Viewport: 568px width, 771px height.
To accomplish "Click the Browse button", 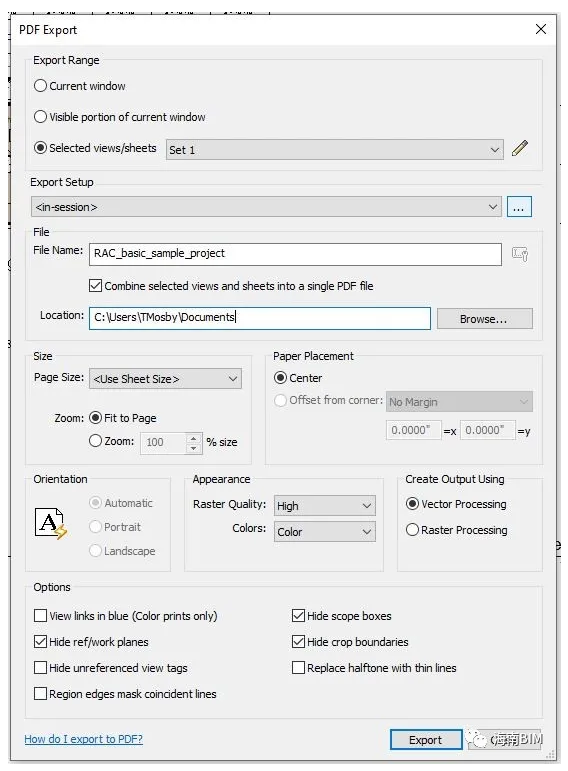I will click(484, 319).
